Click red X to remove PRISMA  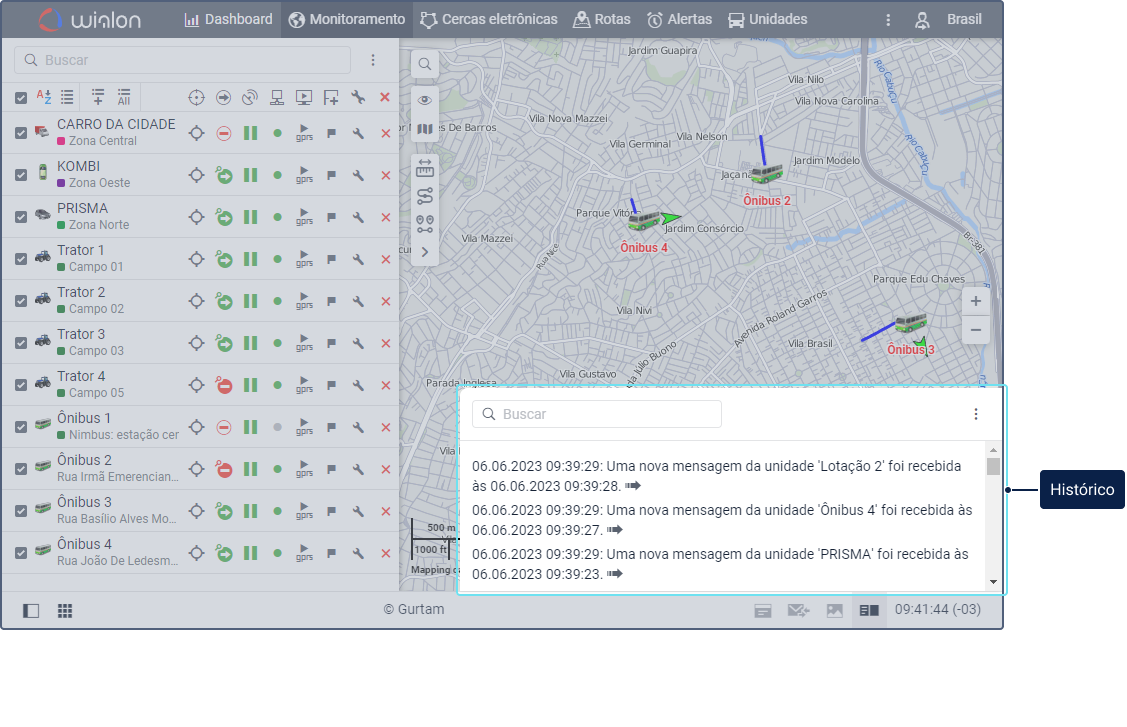tap(385, 217)
